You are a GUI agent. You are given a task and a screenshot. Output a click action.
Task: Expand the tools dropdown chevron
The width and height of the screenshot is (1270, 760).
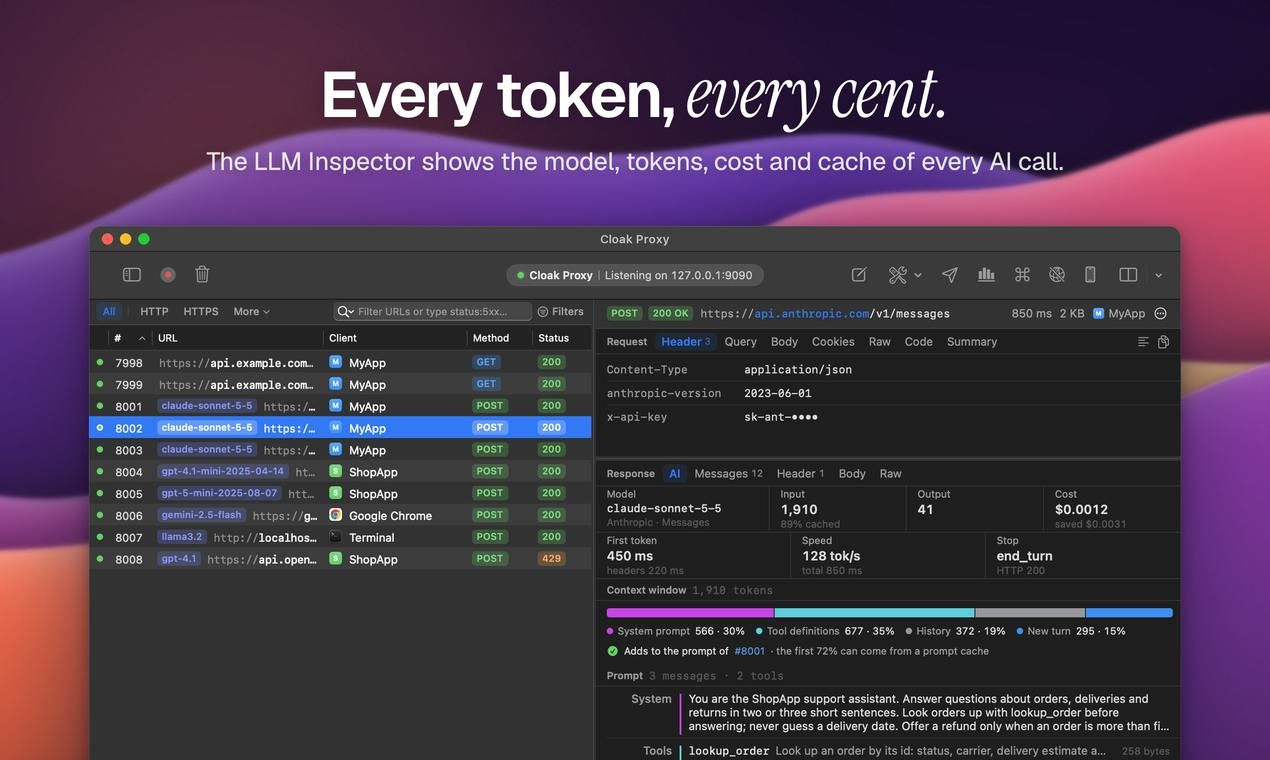918,275
